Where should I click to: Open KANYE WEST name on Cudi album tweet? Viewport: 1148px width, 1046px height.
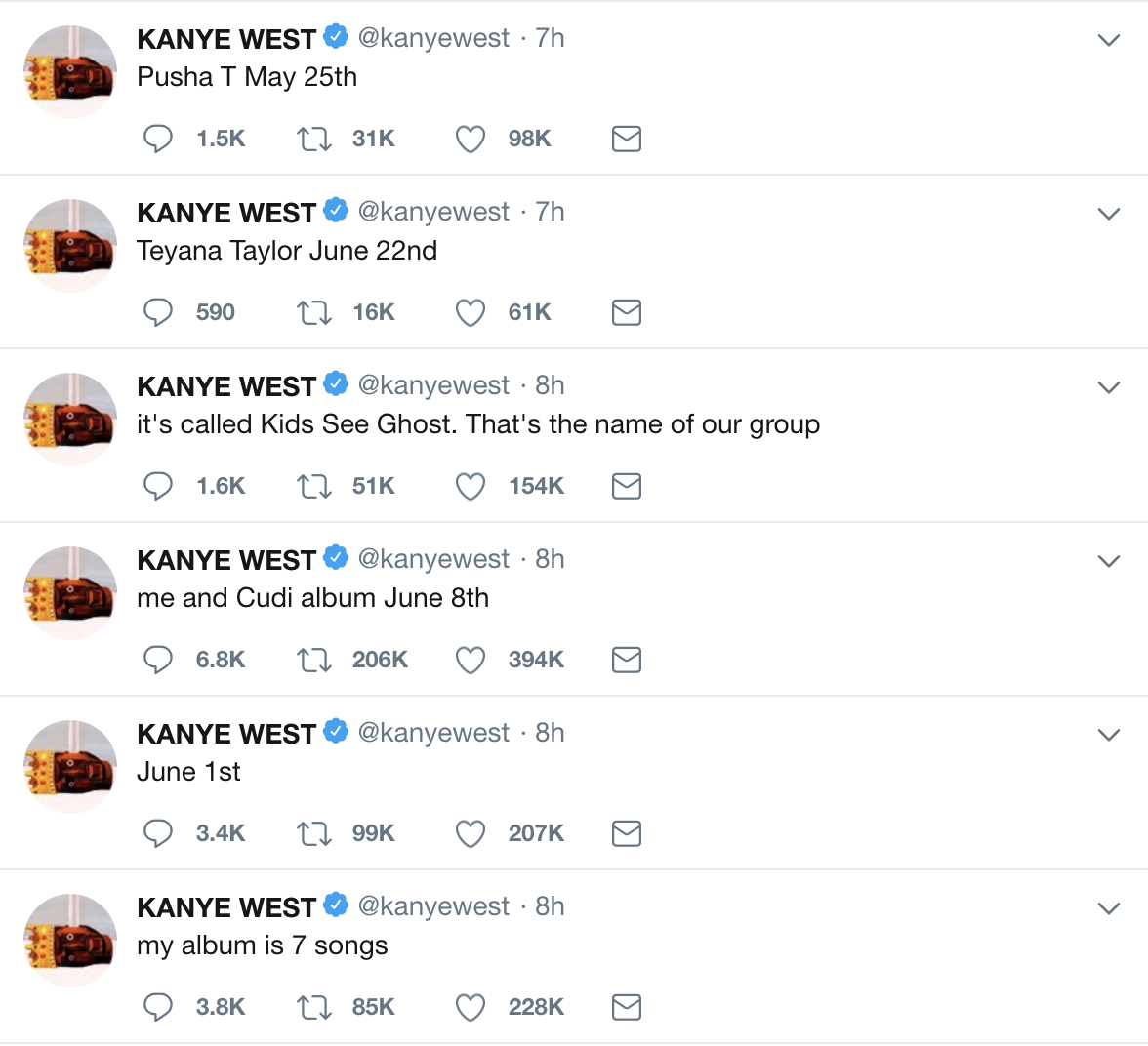[x=226, y=560]
